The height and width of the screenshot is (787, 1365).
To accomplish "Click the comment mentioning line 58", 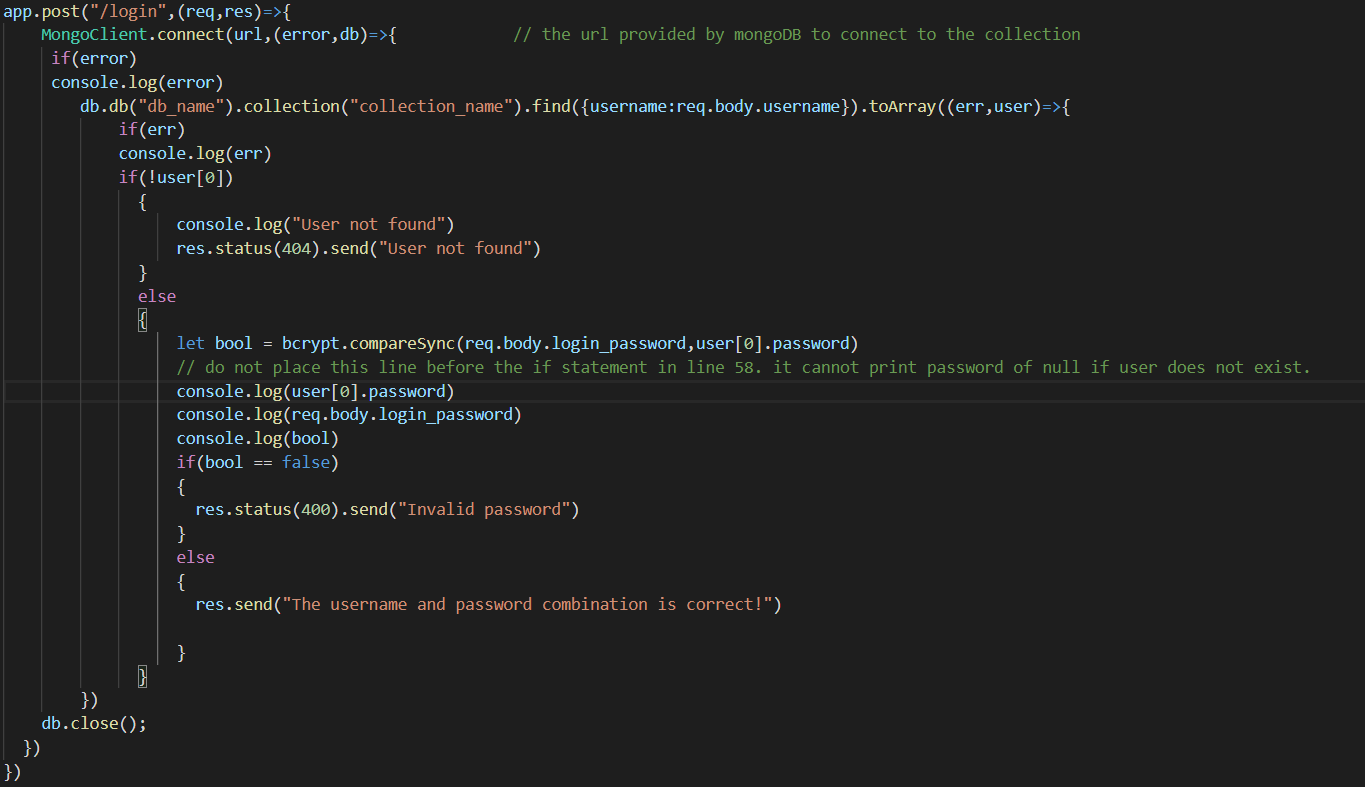I will pyautogui.click(x=743, y=367).
